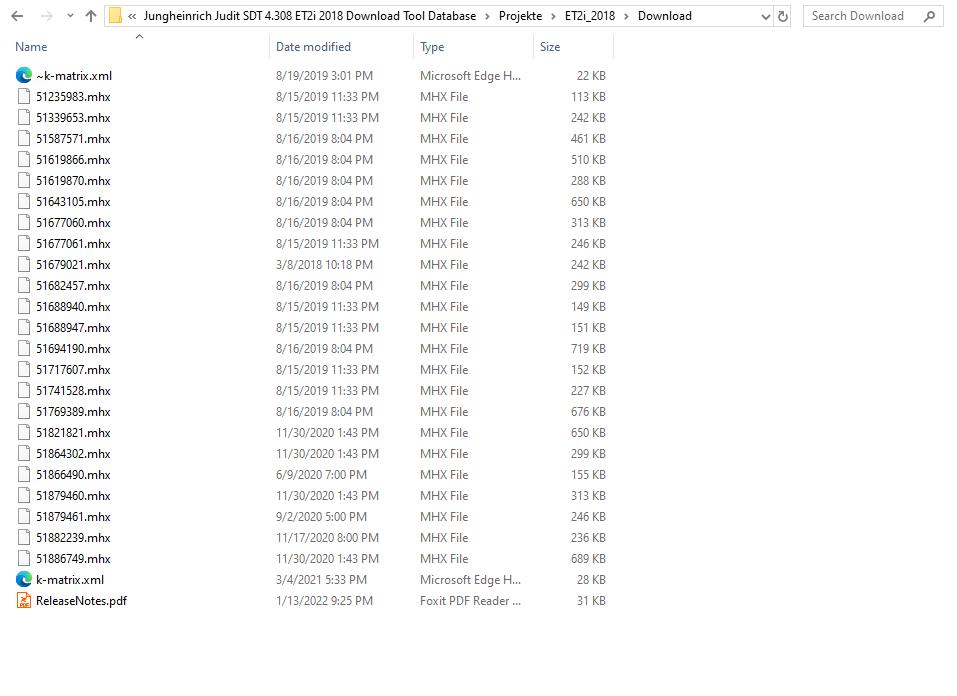Select file name 51886749.mhx

click(73, 559)
